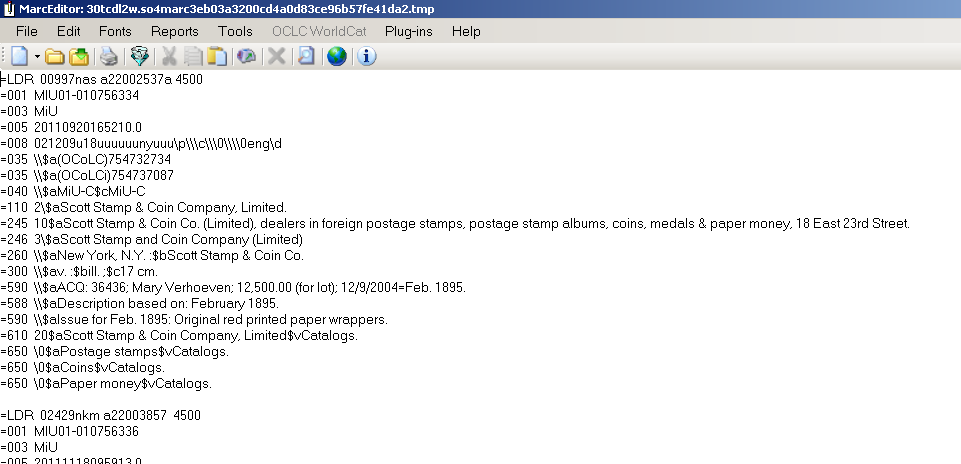Click the =650 Coins Catalogs line
This screenshot has width=961, height=464.
pos(83,367)
